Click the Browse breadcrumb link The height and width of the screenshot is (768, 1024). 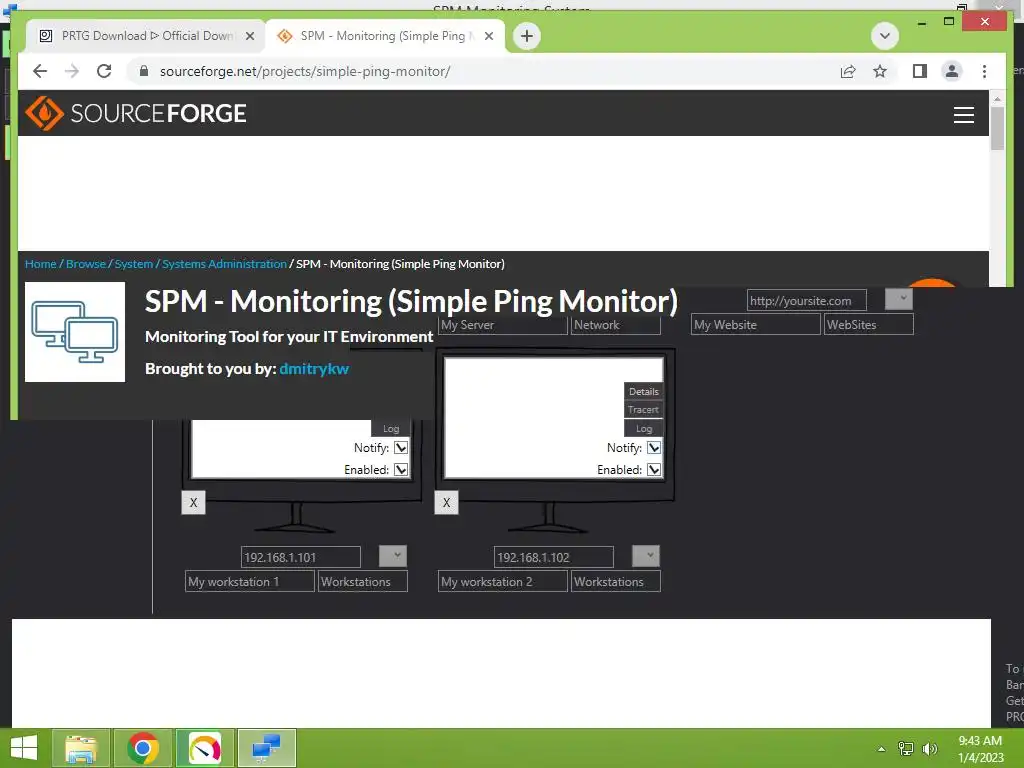(x=86, y=264)
